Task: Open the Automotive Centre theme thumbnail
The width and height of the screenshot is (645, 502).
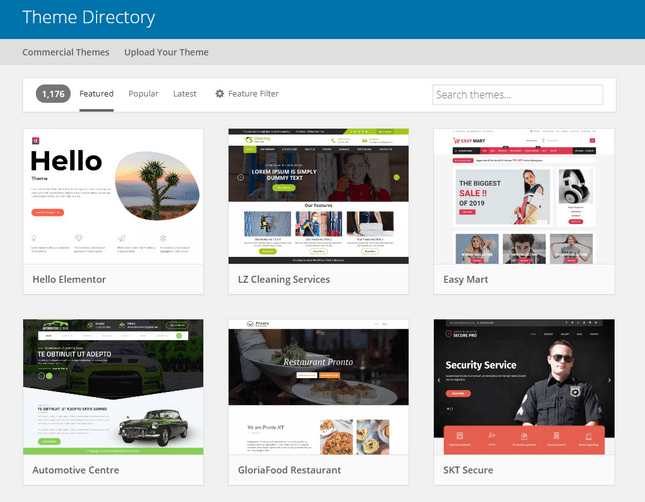Action: pyautogui.click(x=113, y=387)
